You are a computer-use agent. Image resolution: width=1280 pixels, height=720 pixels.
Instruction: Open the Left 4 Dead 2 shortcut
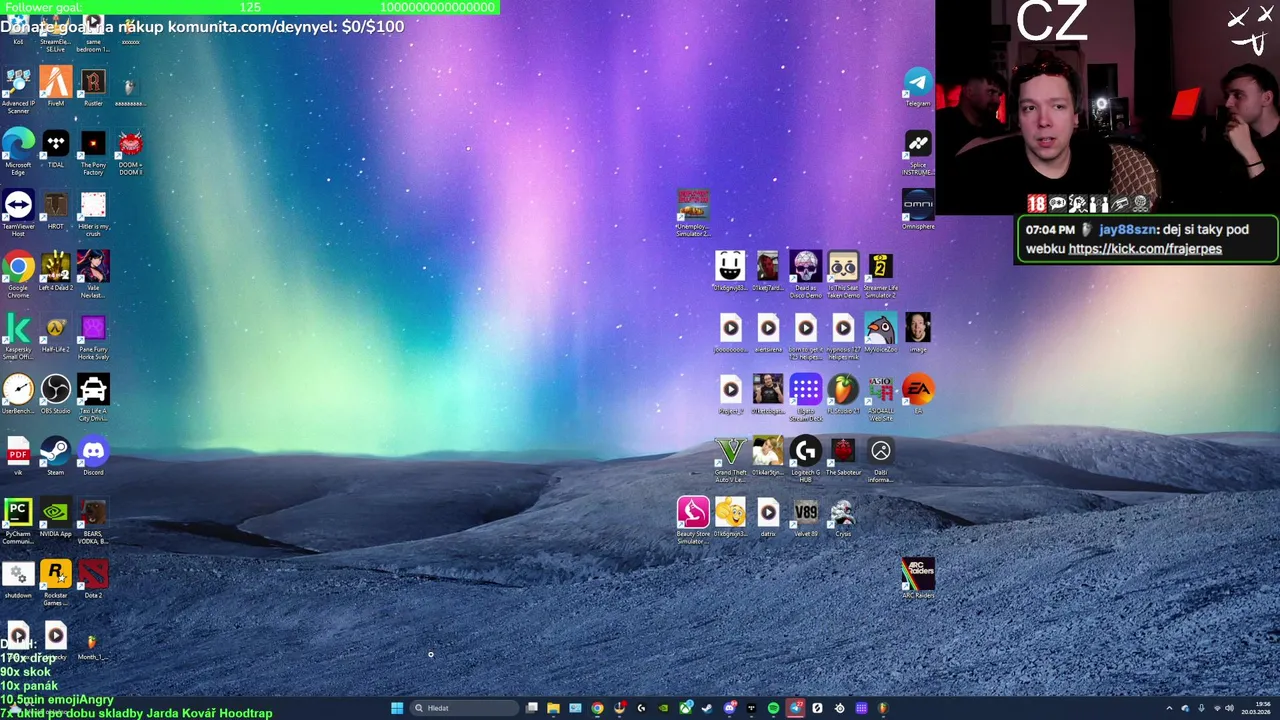point(55,271)
